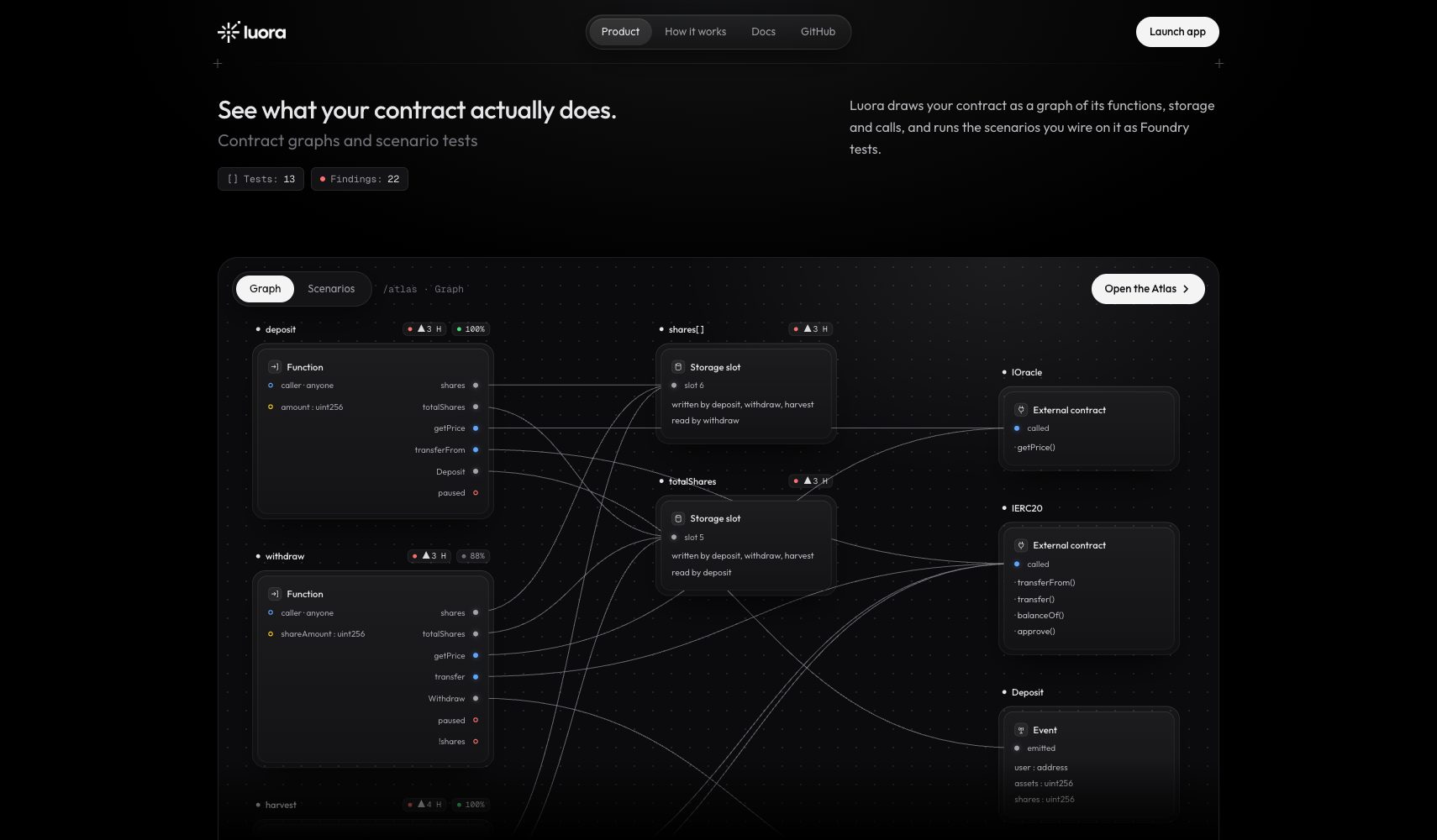Open the GitHub nav link
Image resolution: width=1437 pixels, height=840 pixels.
pyautogui.click(x=818, y=32)
